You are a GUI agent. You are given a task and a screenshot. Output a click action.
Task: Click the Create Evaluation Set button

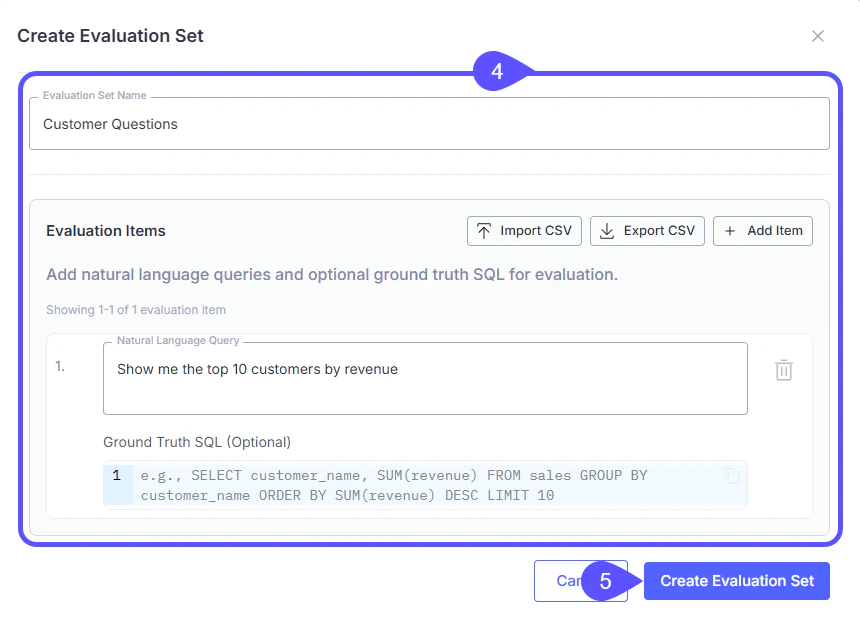tap(737, 581)
